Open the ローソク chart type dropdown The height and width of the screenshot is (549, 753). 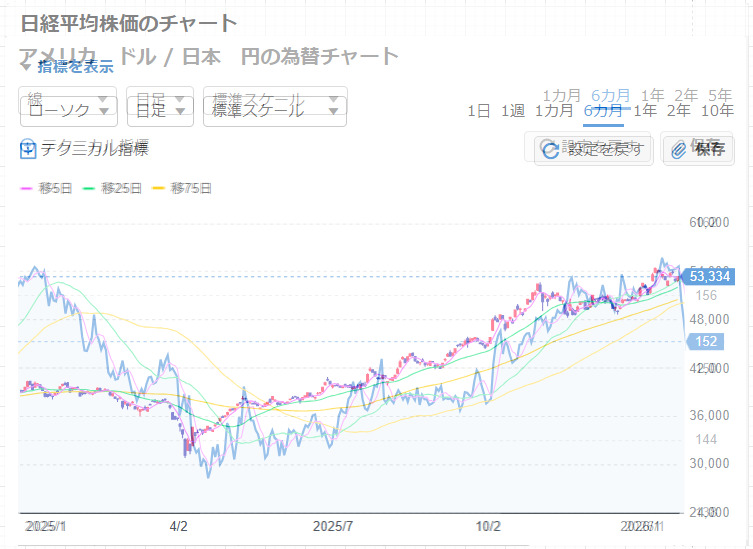68,110
